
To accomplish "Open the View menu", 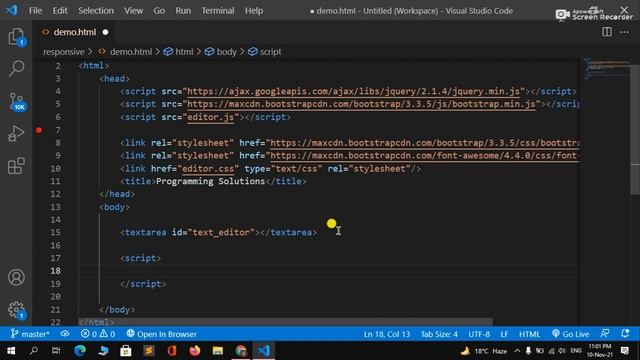I will (133, 11).
